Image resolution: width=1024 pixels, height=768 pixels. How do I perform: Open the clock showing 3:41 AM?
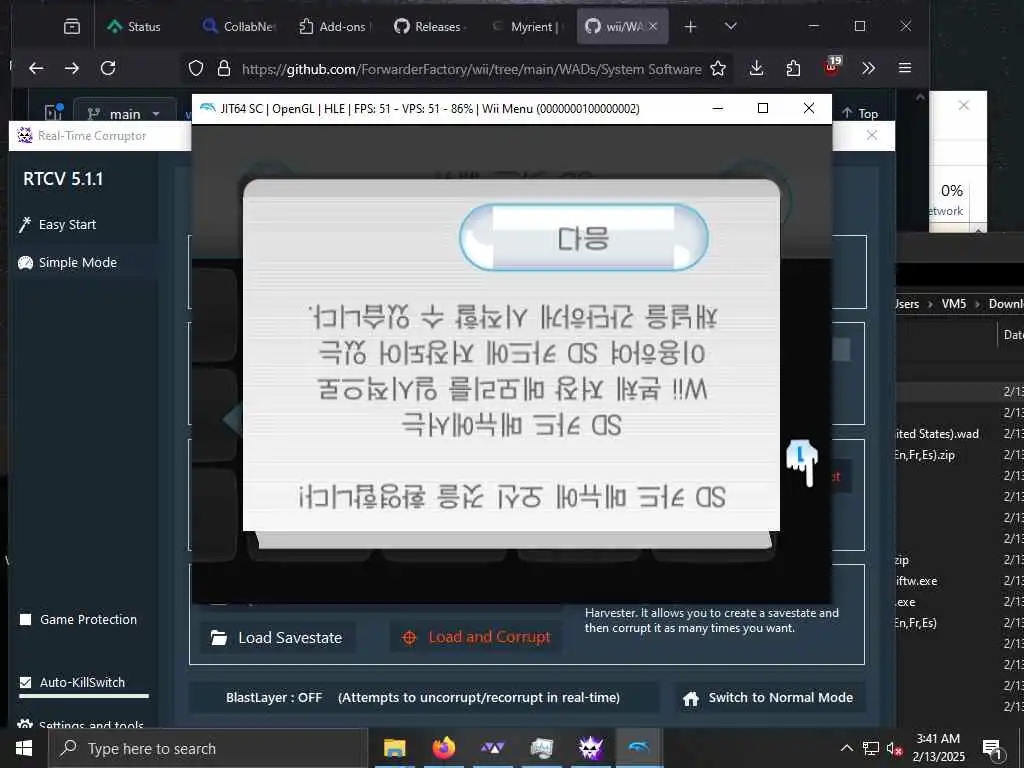click(938, 748)
